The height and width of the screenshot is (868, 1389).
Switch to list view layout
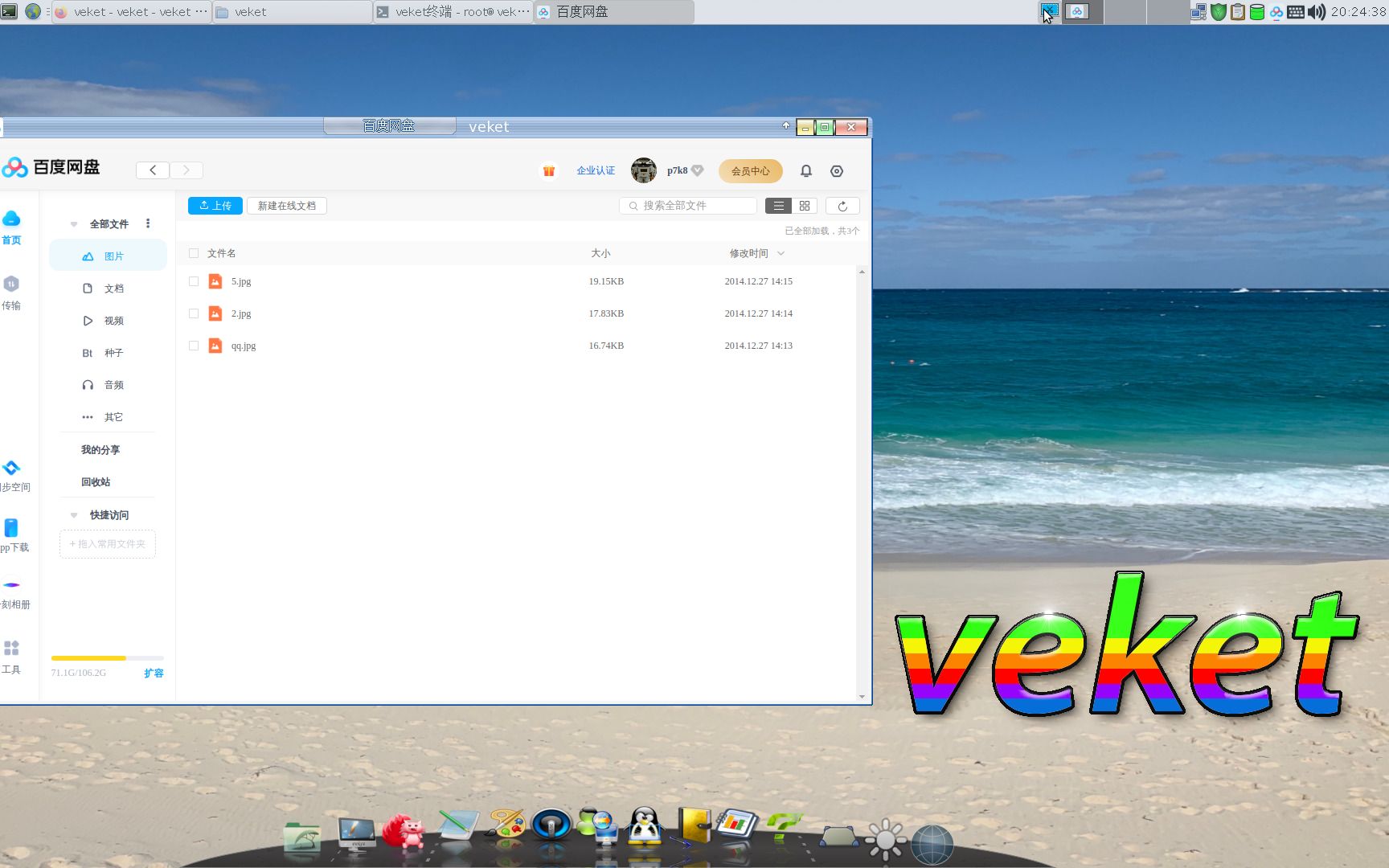pos(778,206)
